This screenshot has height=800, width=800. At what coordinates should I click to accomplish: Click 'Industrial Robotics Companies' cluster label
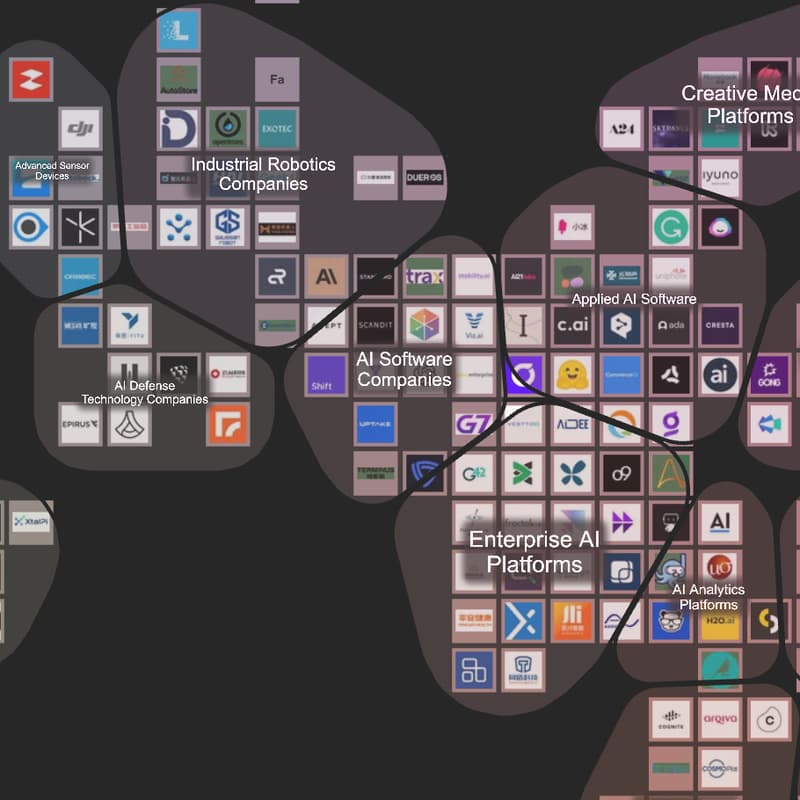263,174
